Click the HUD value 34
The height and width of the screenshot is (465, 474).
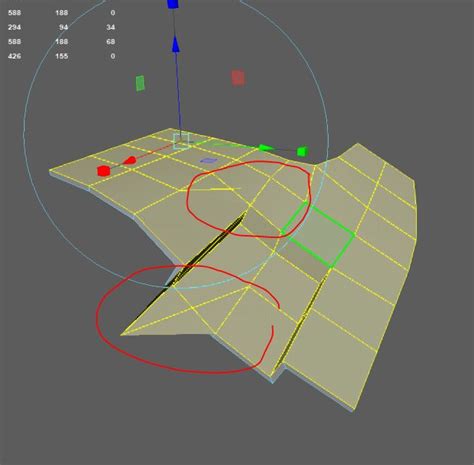pyautogui.click(x=111, y=27)
